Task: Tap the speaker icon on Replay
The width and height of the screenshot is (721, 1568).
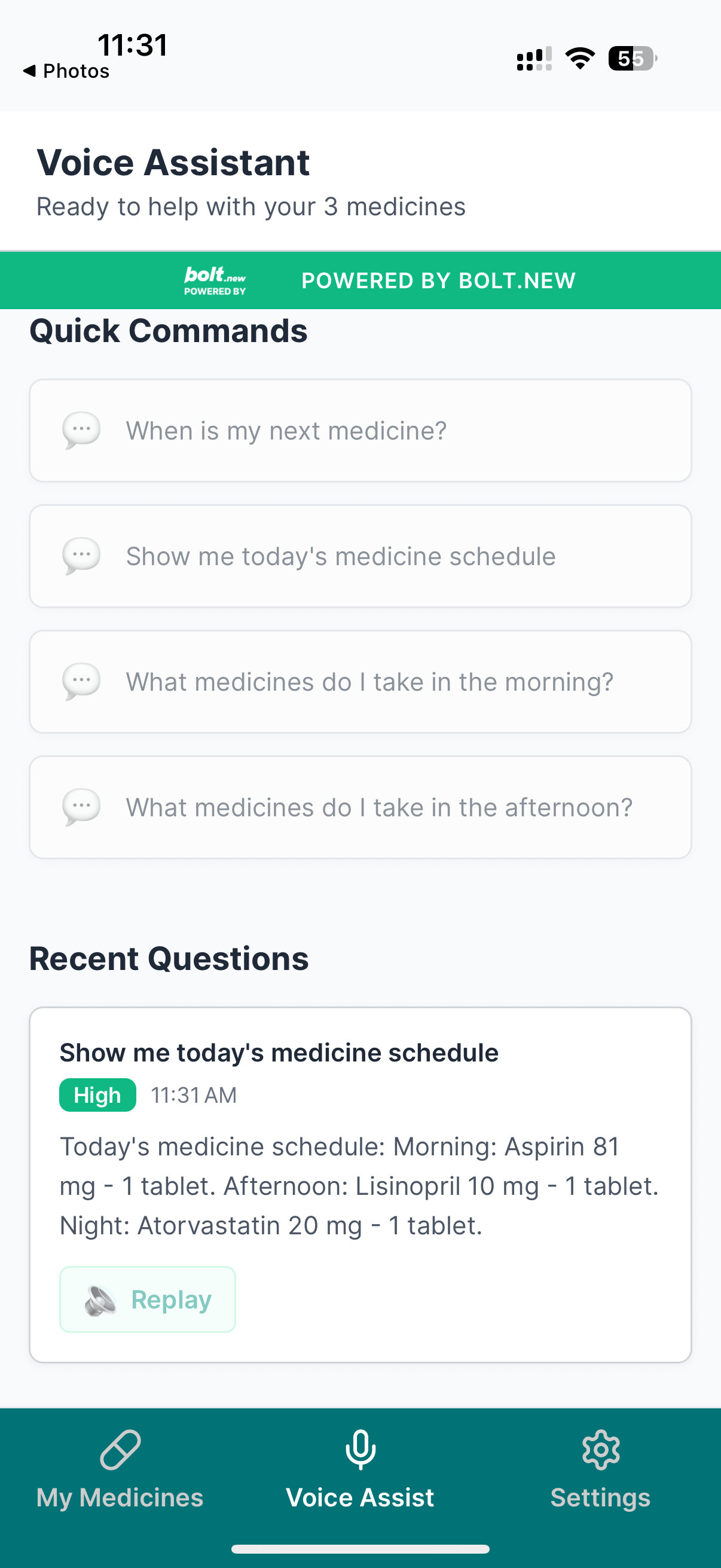Action: pos(100,1300)
